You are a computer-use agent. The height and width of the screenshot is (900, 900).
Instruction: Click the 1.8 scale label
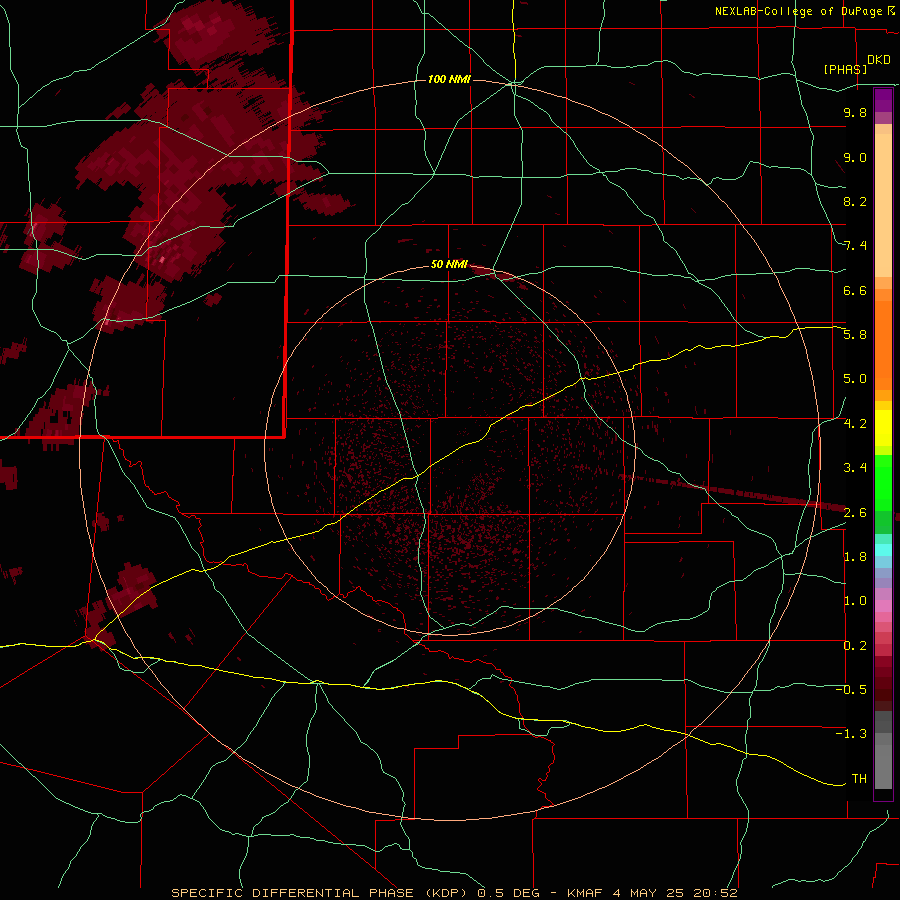coord(855,557)
